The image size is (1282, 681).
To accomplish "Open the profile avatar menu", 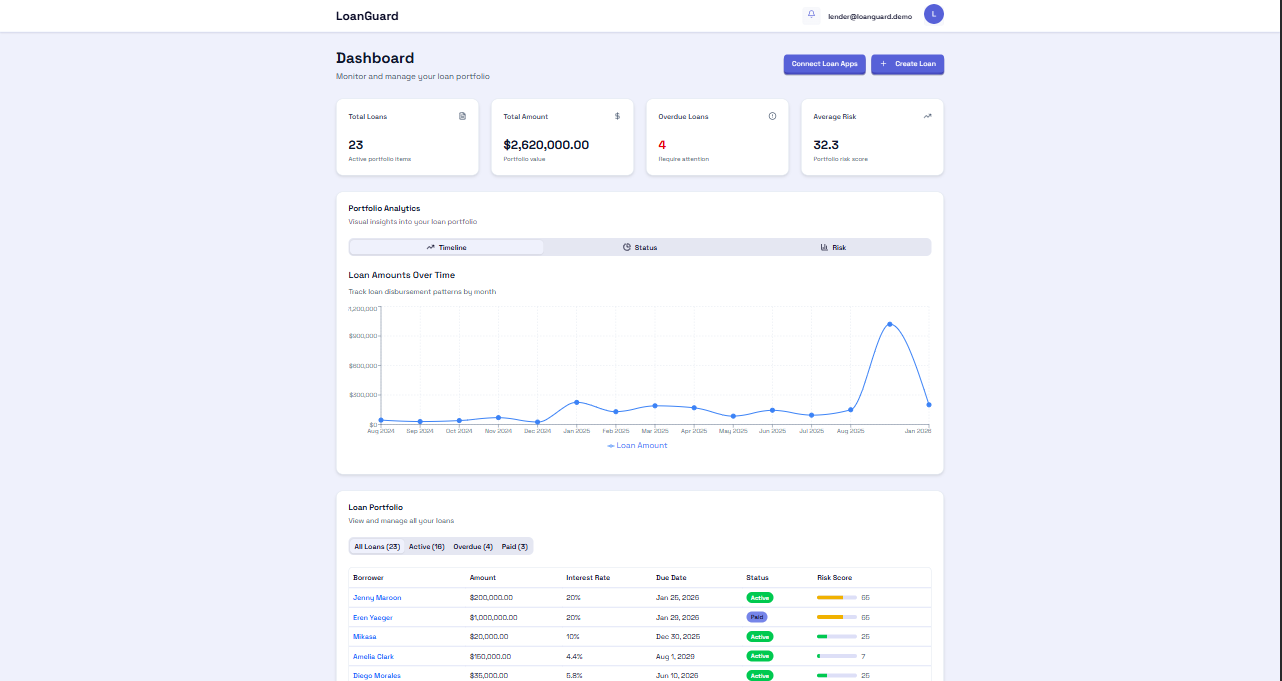I will [933, 14].
